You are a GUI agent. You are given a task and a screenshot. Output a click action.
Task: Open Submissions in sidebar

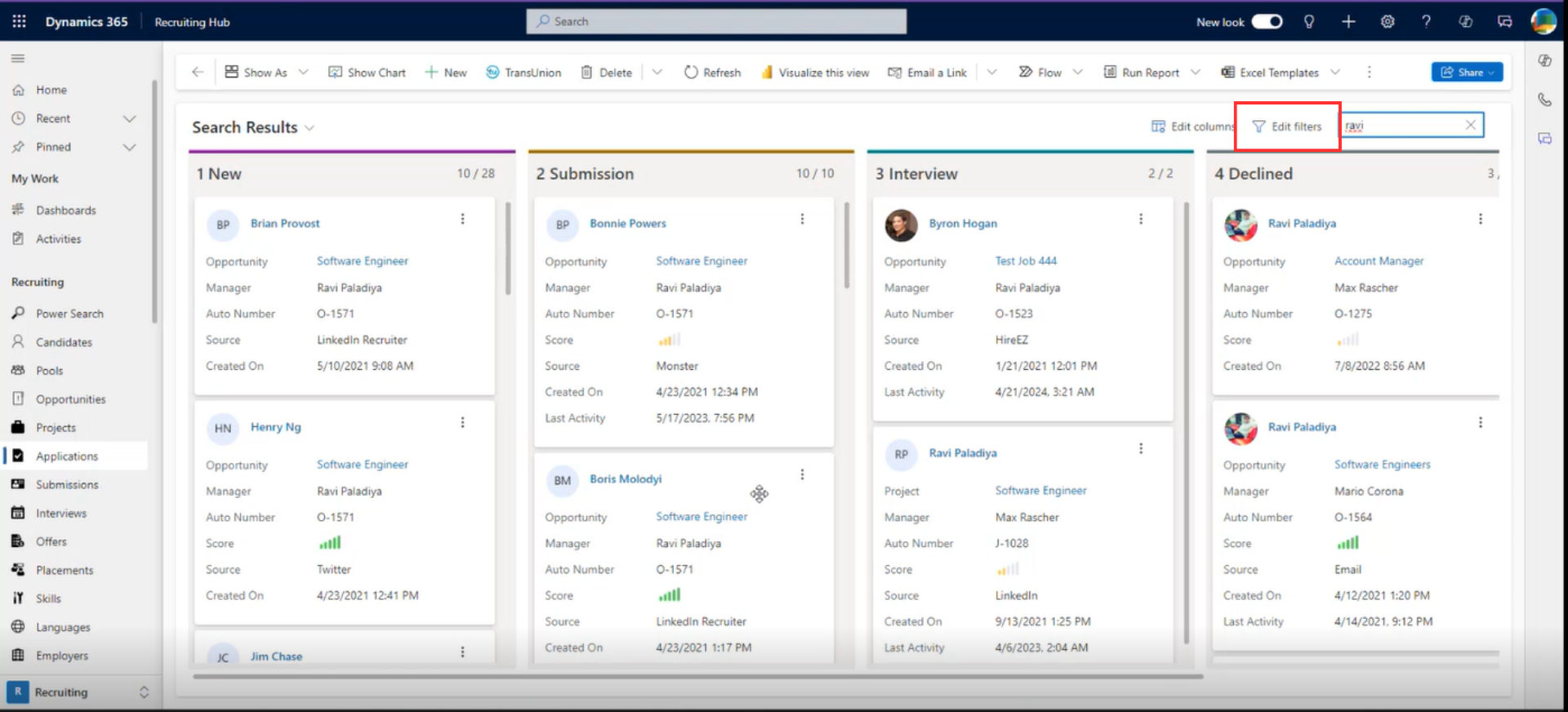(x=67, y=484)
